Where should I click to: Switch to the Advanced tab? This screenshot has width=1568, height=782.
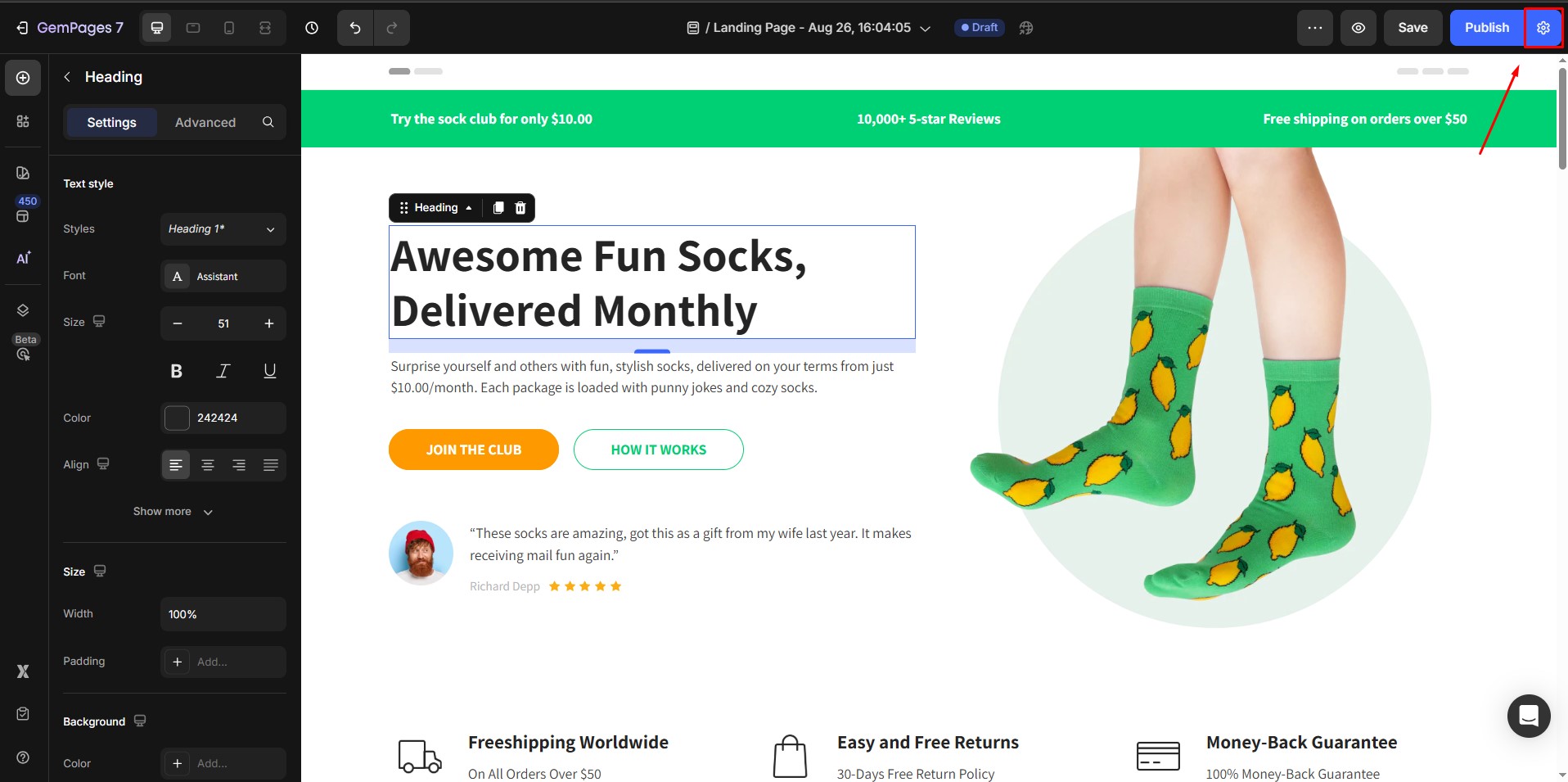coord(205,122)
